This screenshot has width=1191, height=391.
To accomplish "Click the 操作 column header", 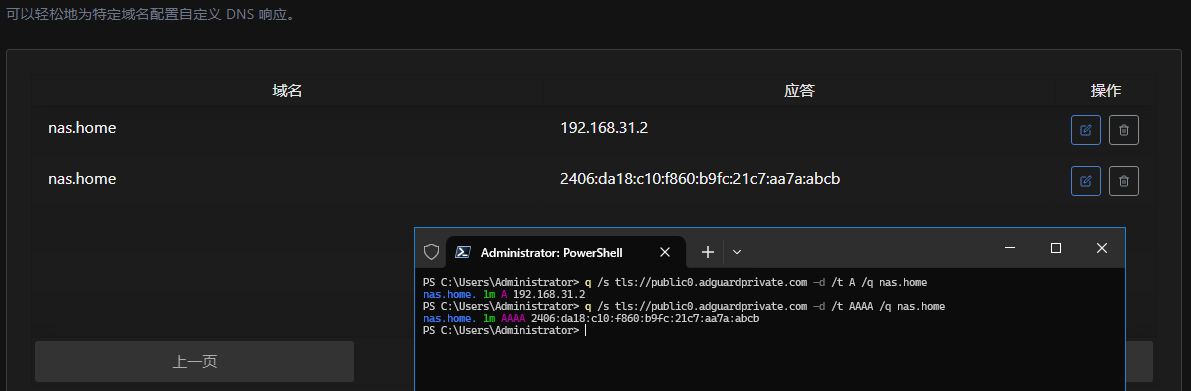I will 1106,91.
